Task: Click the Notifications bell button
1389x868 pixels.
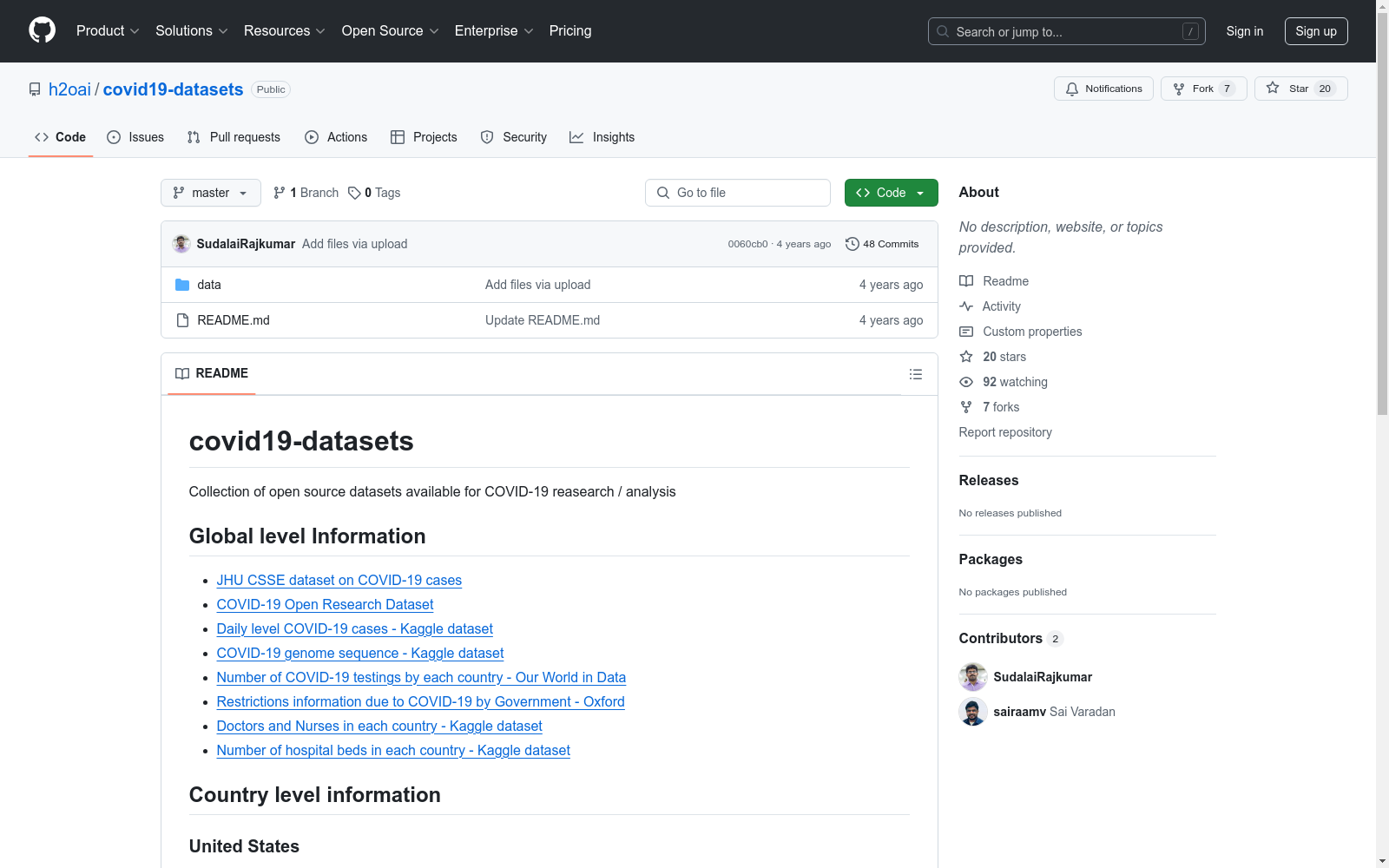Action: pos(1103,89)
